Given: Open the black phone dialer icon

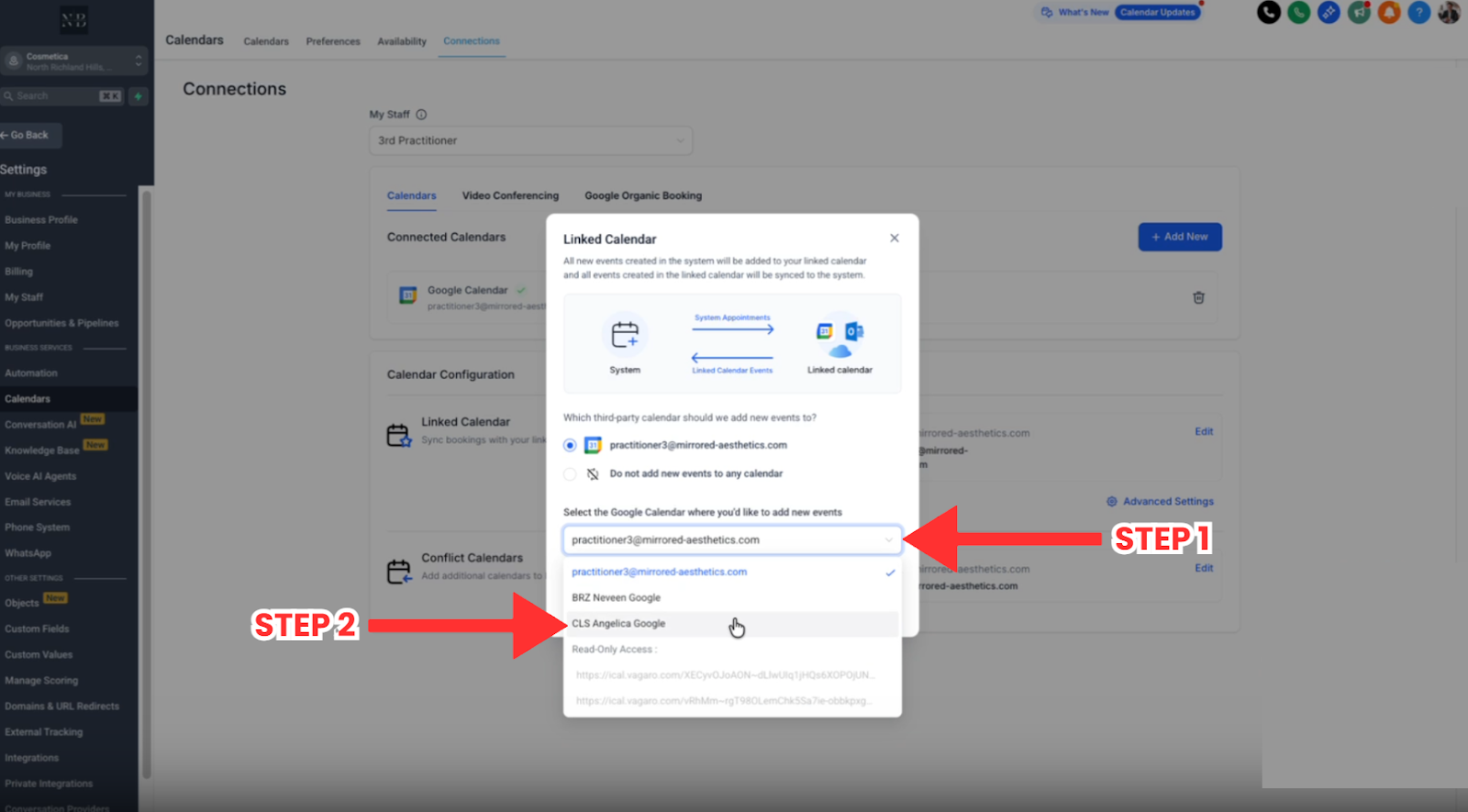Looking at the screenshot, I should pos(1268,12).
